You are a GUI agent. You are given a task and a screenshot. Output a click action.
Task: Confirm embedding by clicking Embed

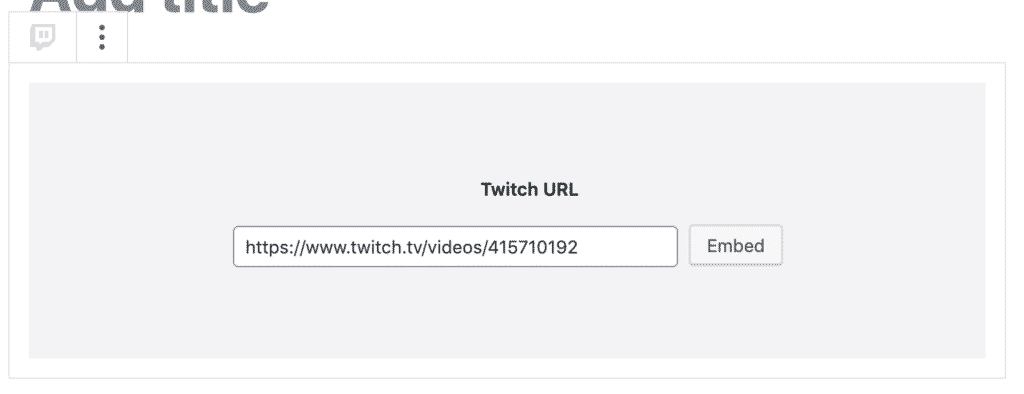(x=735, y=246)
